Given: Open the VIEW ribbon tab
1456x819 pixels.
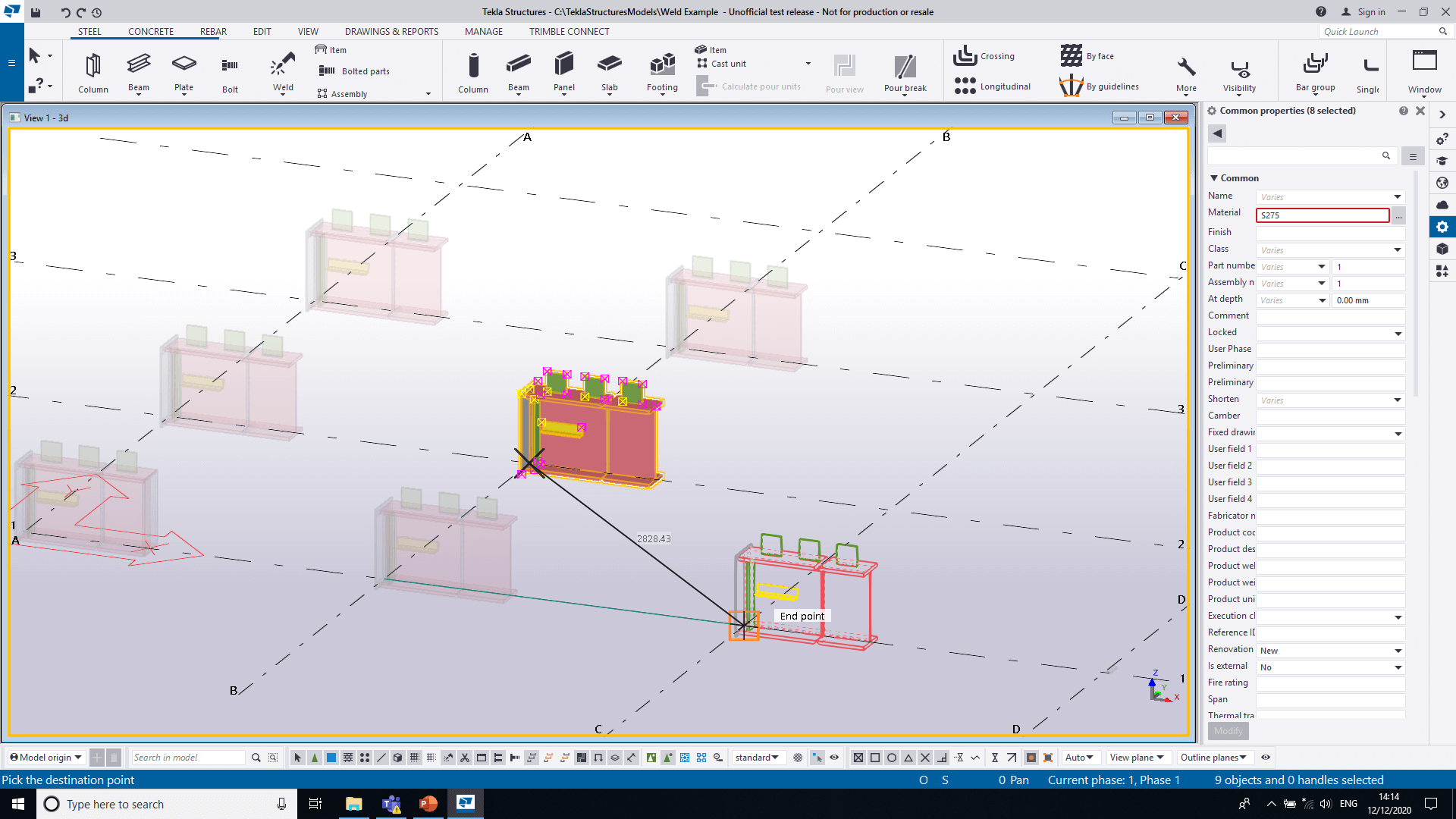Looking at the screenshot, I should point(308,32).
